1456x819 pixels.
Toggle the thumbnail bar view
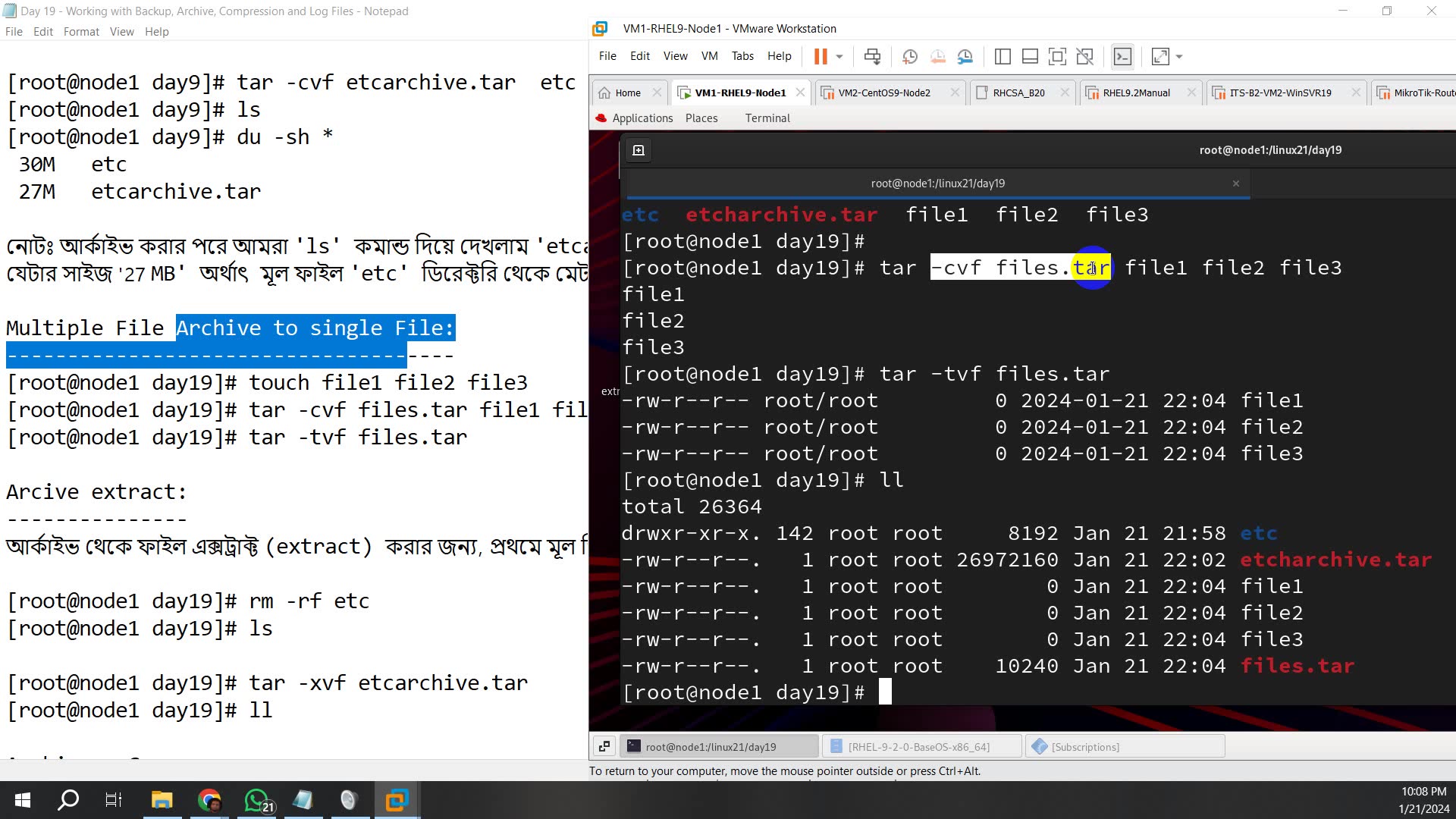click(x=1030, y=56)
